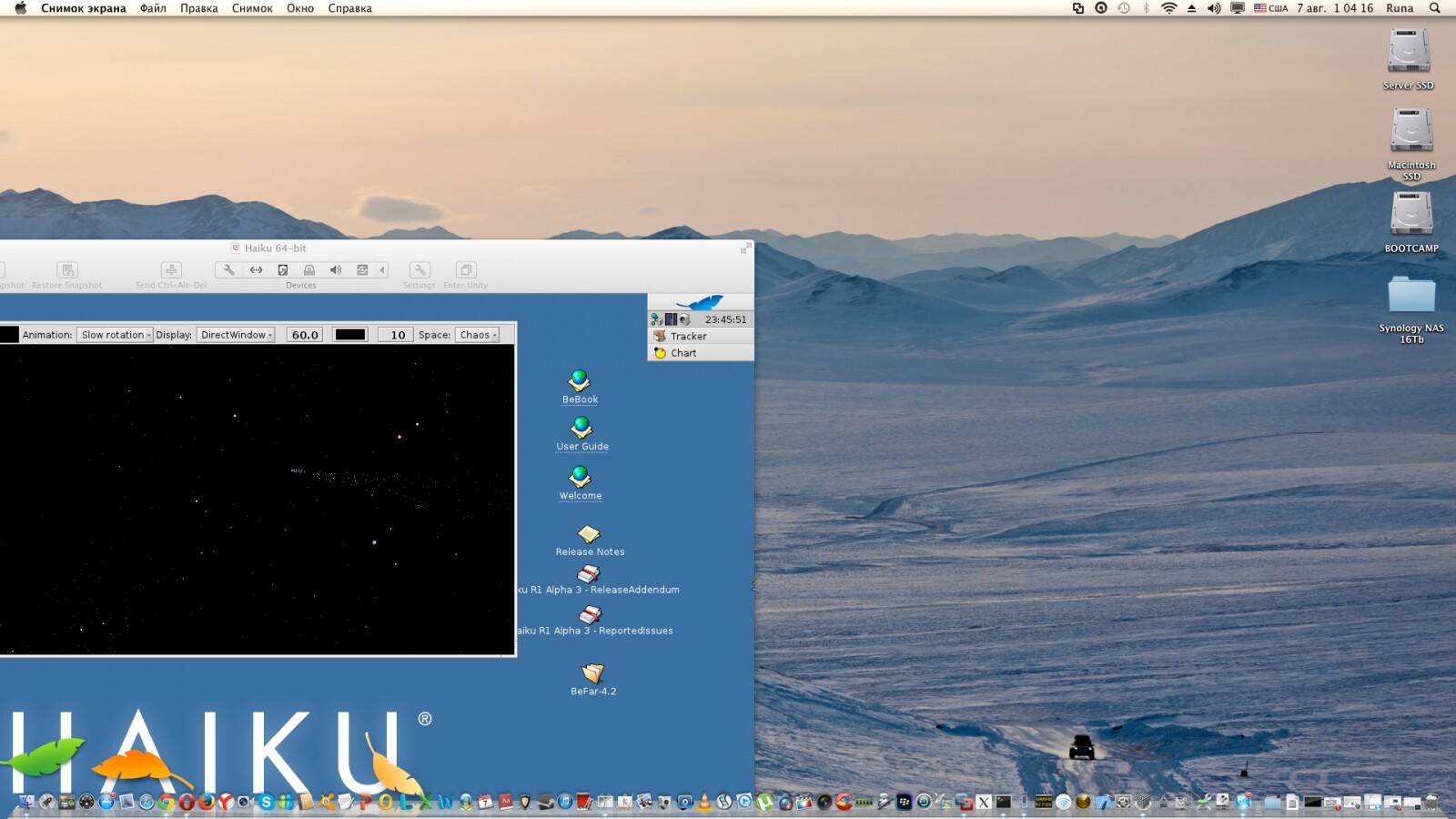The width and height of the screenshot is (1456, 819).
Task: Click the Runa user name in menu bar
Action: point(1400,8)
